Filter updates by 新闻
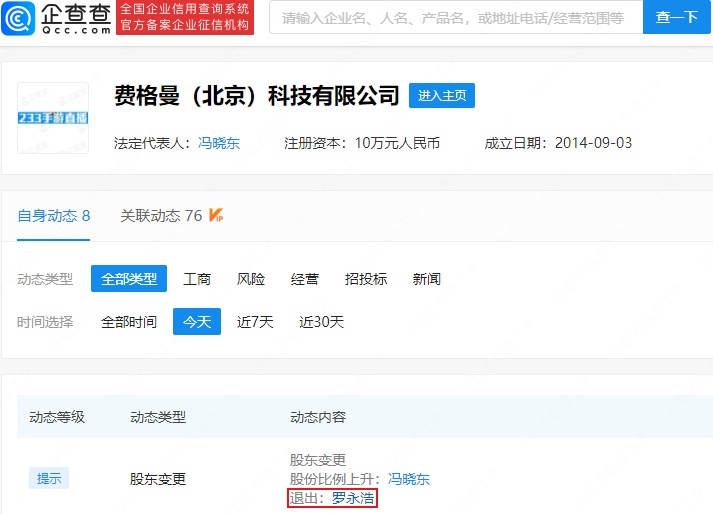 427,279
